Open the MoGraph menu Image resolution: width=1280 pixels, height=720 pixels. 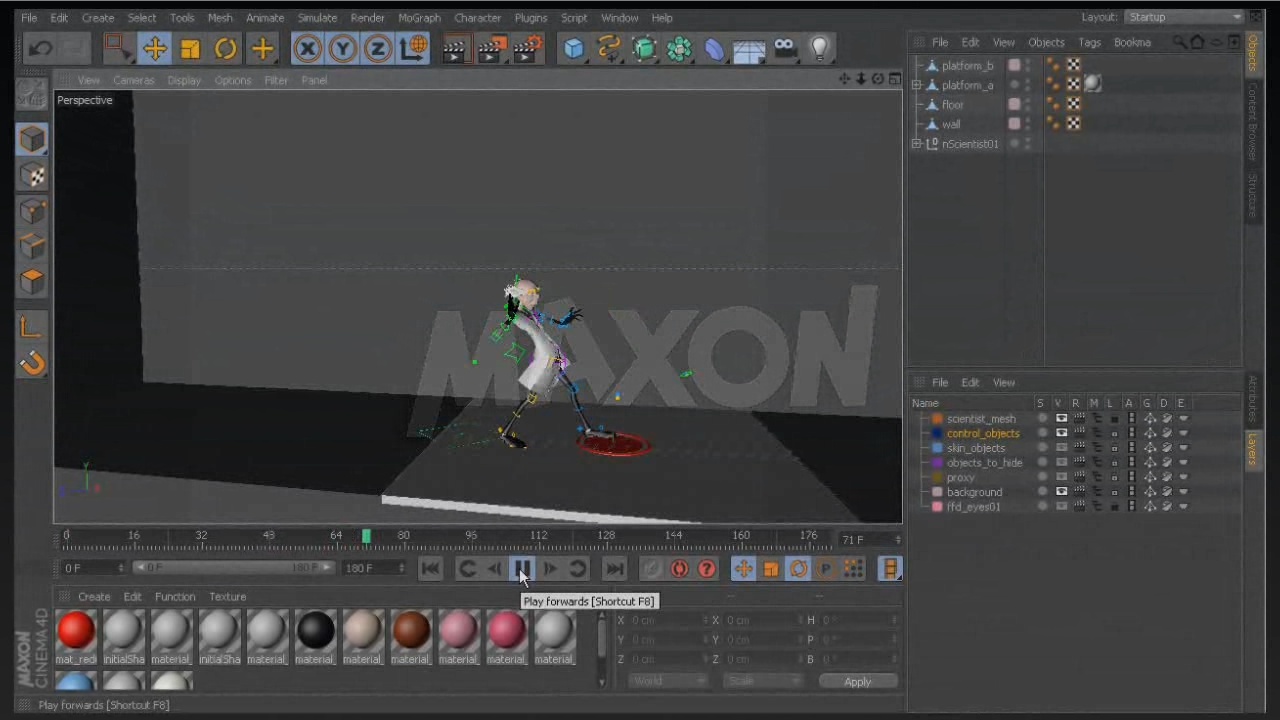click(419, 18)
